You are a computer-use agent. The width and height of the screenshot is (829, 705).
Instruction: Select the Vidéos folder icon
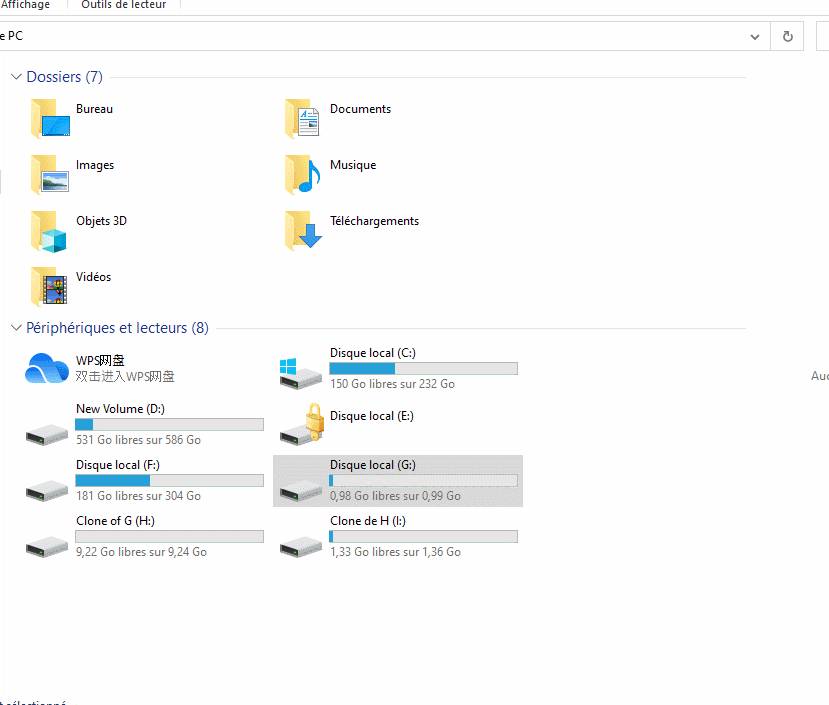coord(49,287)
